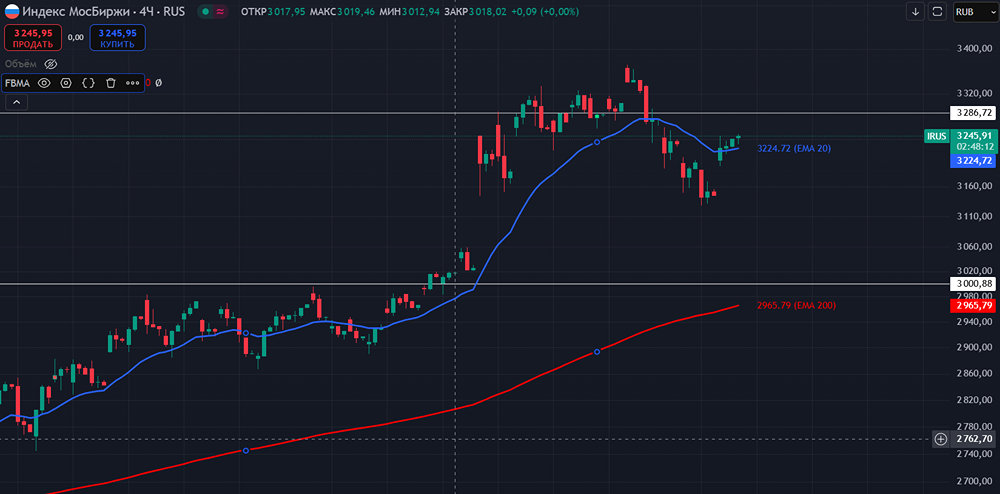Open FBMA more options menu

(132, 83)
